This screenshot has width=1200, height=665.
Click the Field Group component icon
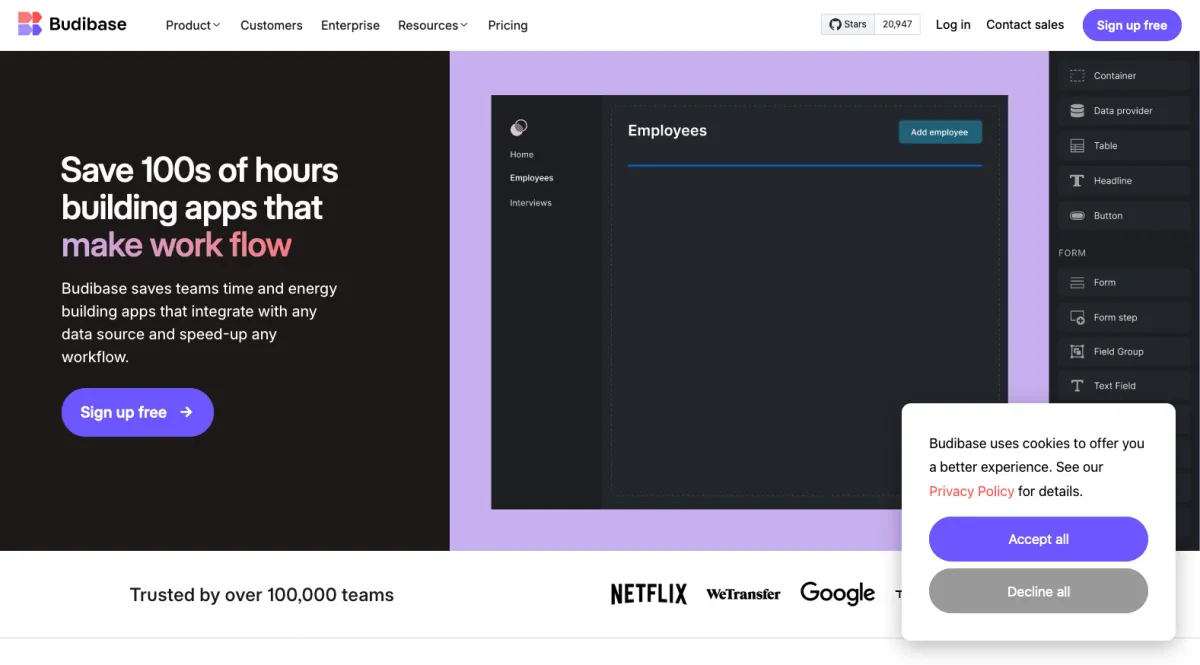(1077, 351)
